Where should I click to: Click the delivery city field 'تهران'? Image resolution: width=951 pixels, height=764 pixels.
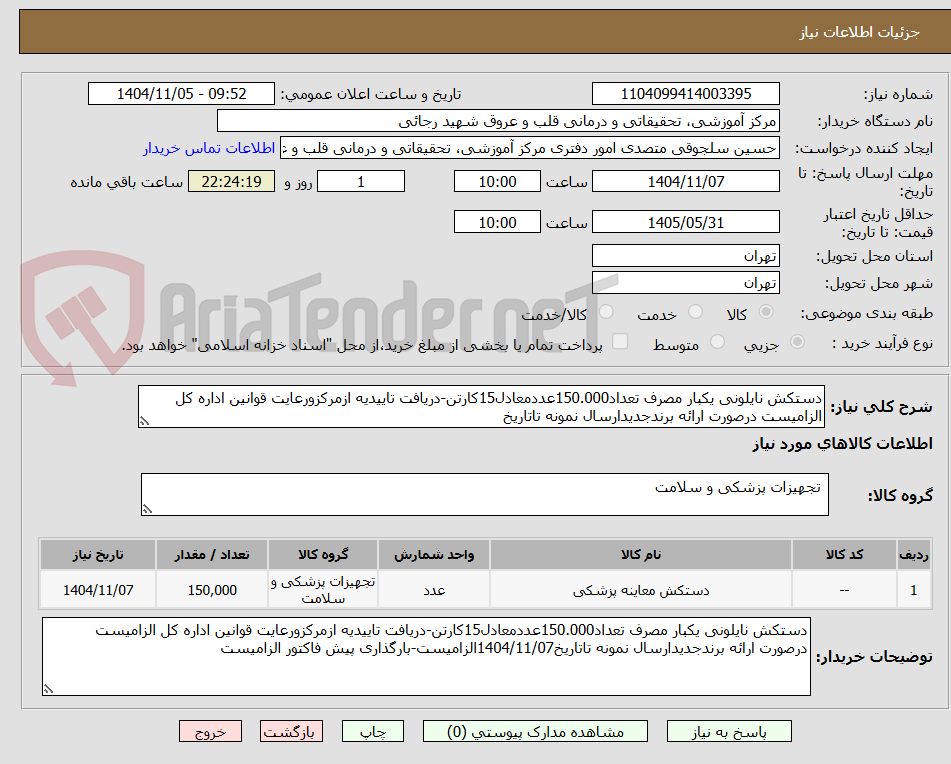pos(686,283)
